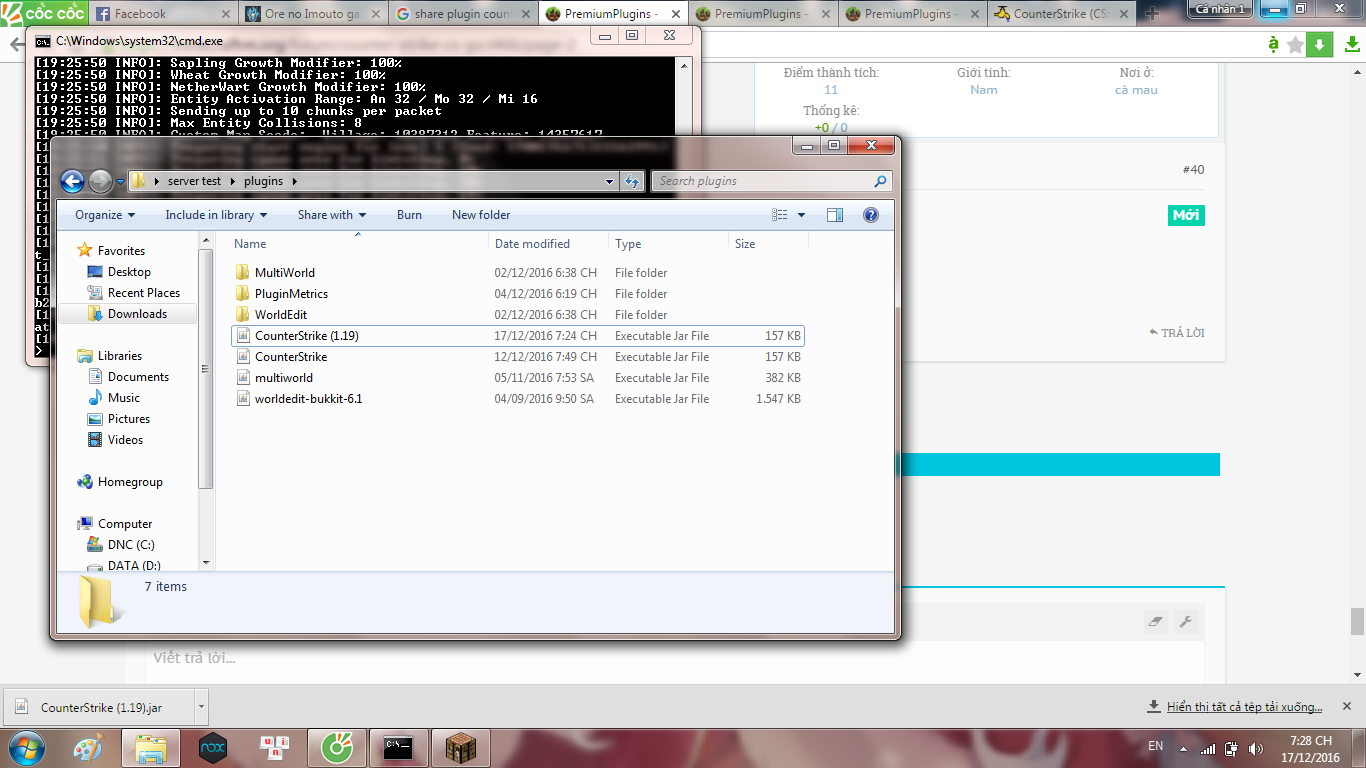Open Paint from the taskbar
1366x768 pixels.
pyautogui.click(x=88, y=747)
